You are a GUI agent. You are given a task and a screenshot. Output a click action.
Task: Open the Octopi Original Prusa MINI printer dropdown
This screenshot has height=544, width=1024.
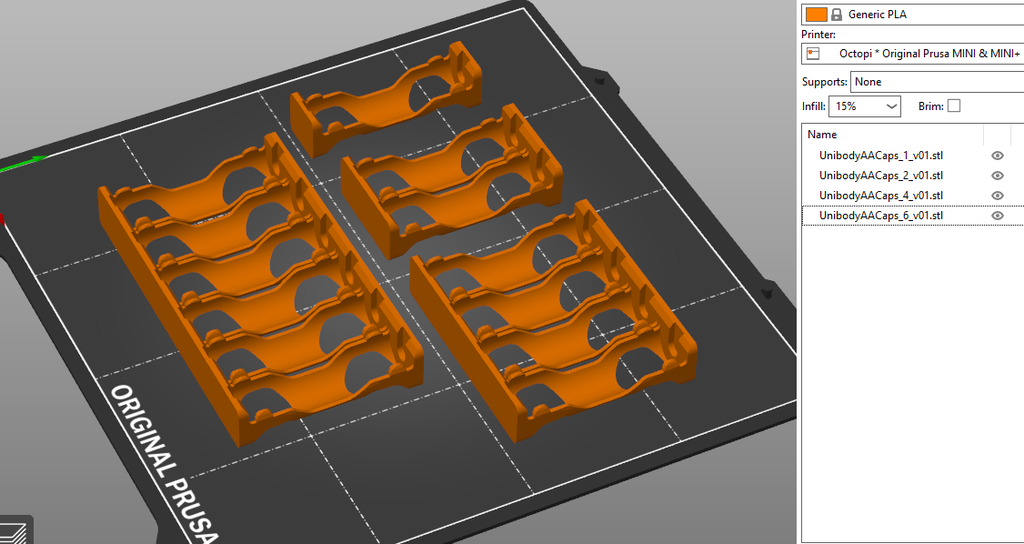coord(913,54)
